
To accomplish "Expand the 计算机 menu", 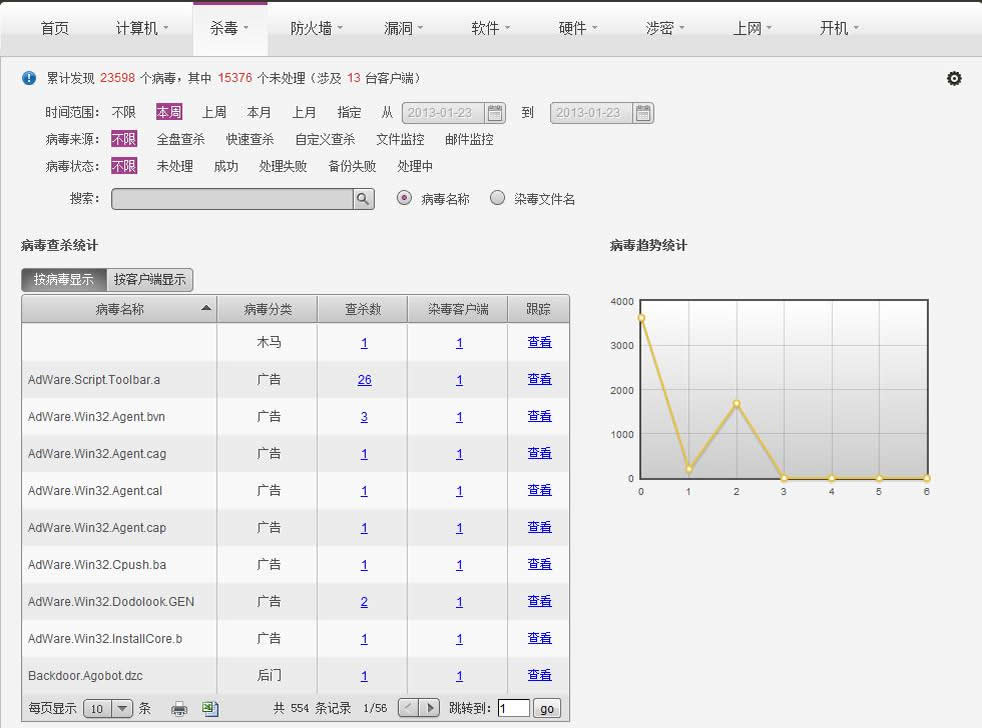I will (142, 28).
